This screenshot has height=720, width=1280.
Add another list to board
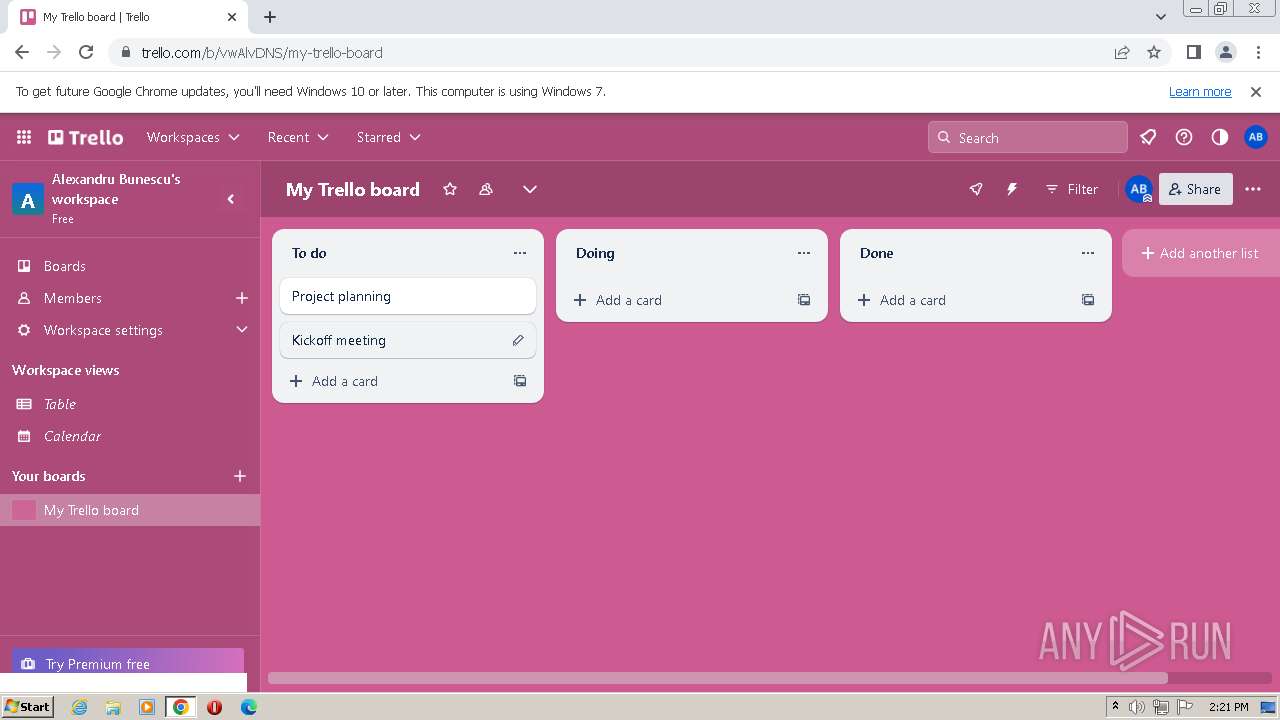(x=1200, y=253)
